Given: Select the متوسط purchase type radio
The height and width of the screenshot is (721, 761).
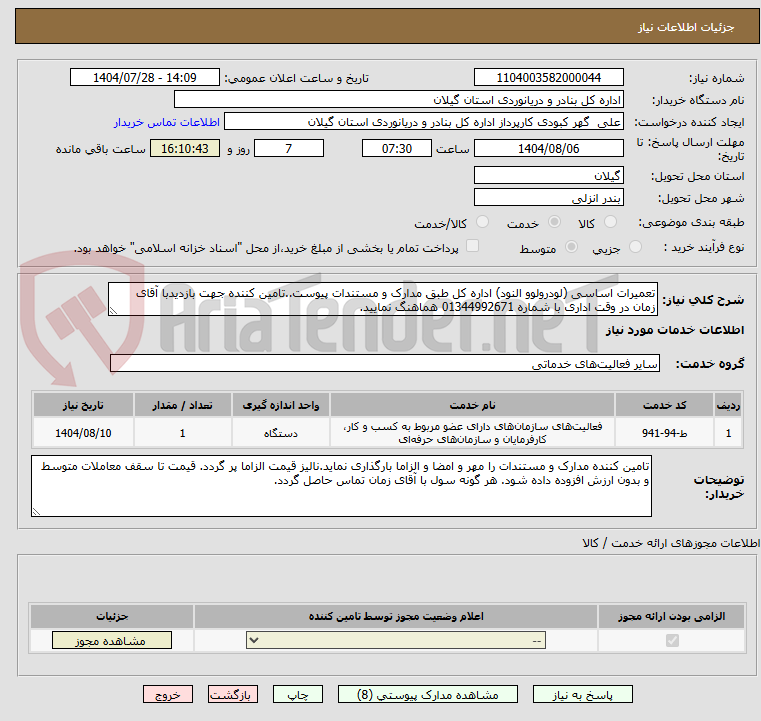Looking at the screenshot, I should click(572, 247).
